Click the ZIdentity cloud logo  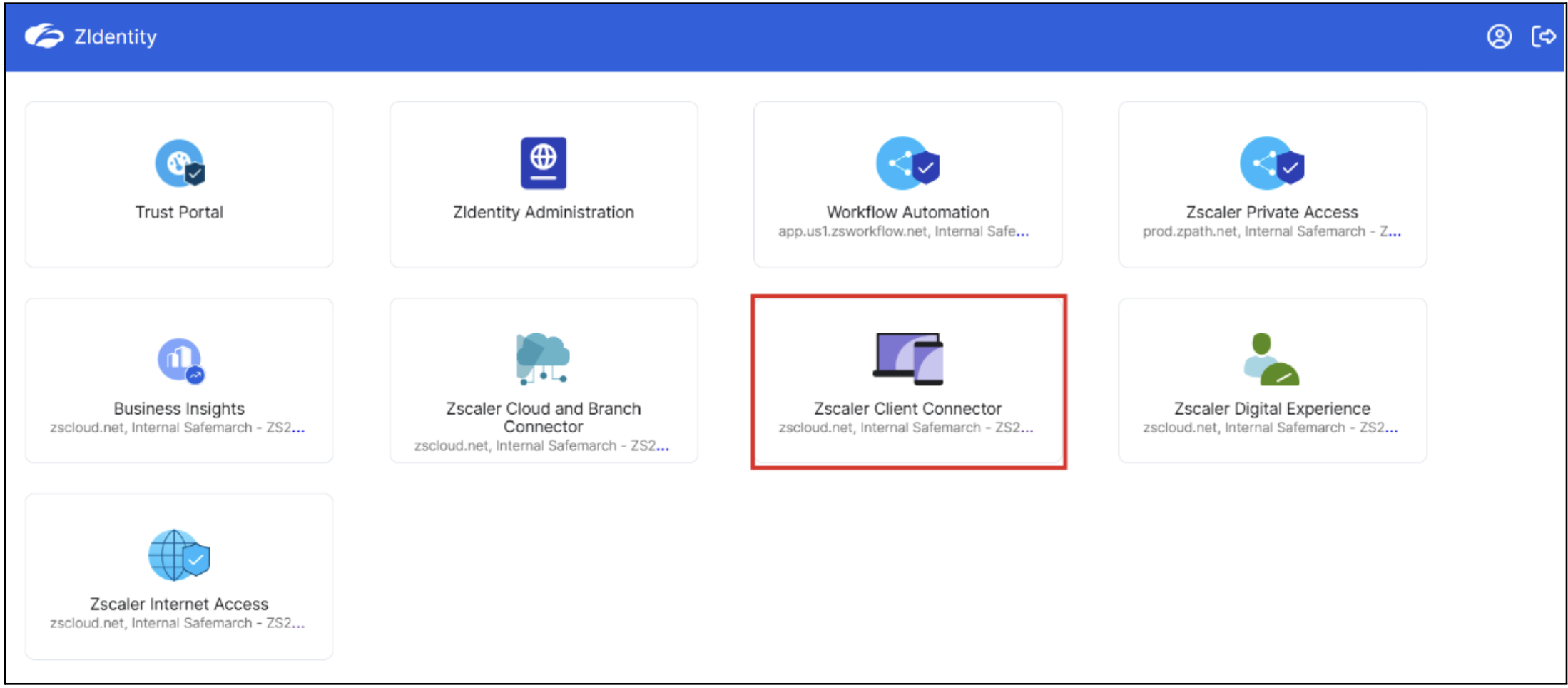click(44, 36)
